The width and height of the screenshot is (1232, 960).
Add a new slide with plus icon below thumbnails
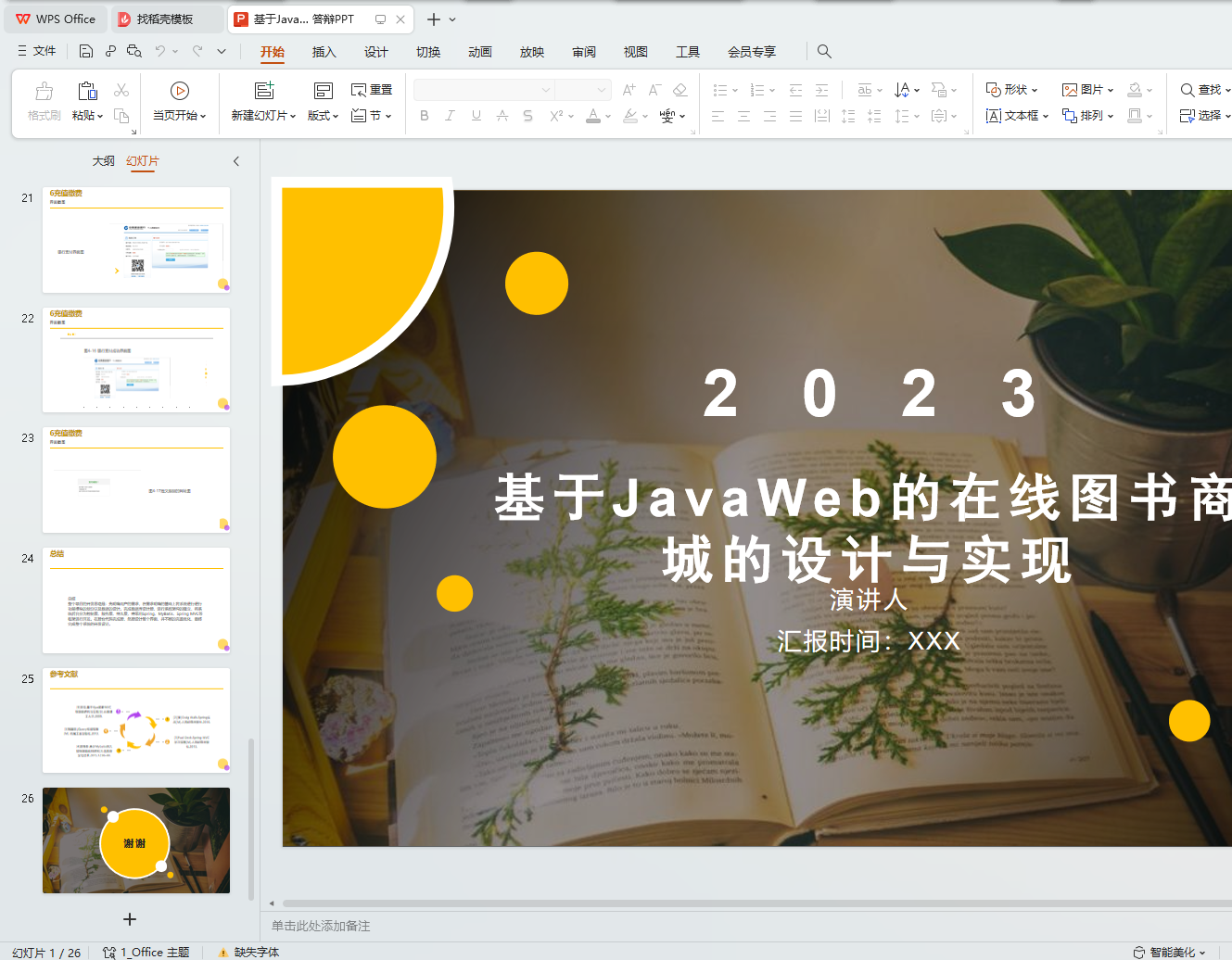(130, 919)
